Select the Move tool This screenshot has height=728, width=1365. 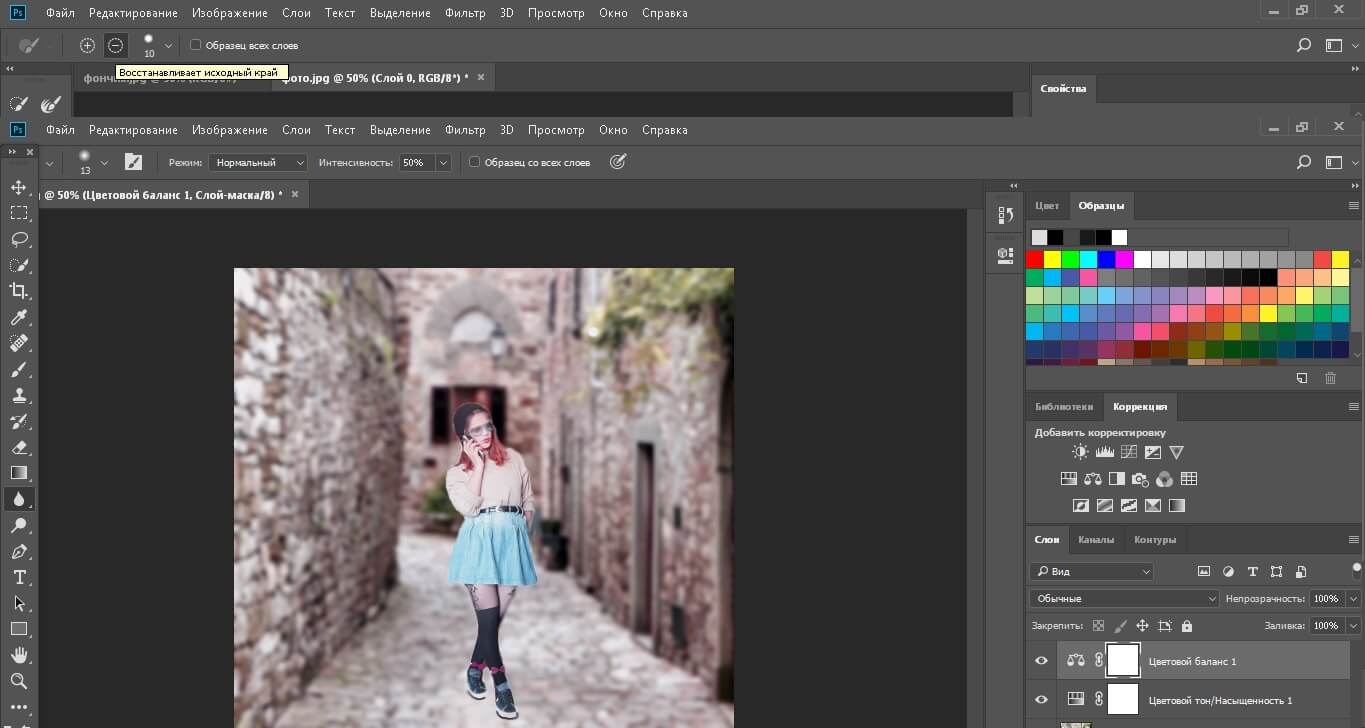[x=19, y=188]
